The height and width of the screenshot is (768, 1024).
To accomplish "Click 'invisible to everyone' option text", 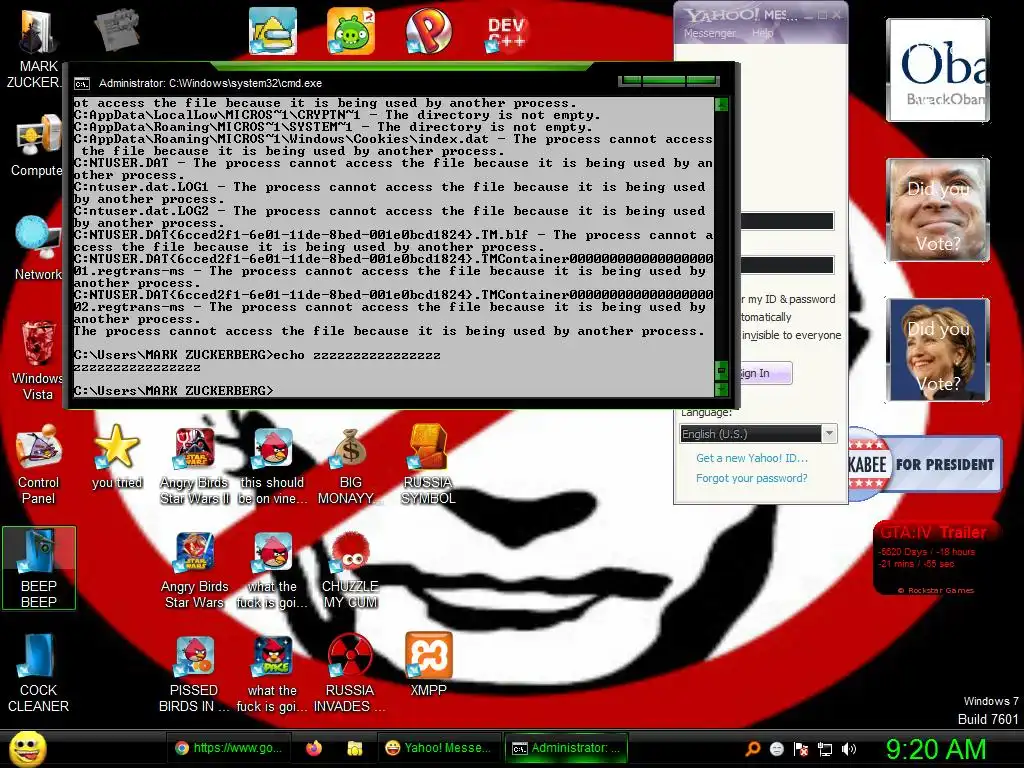I will (792, 335).
